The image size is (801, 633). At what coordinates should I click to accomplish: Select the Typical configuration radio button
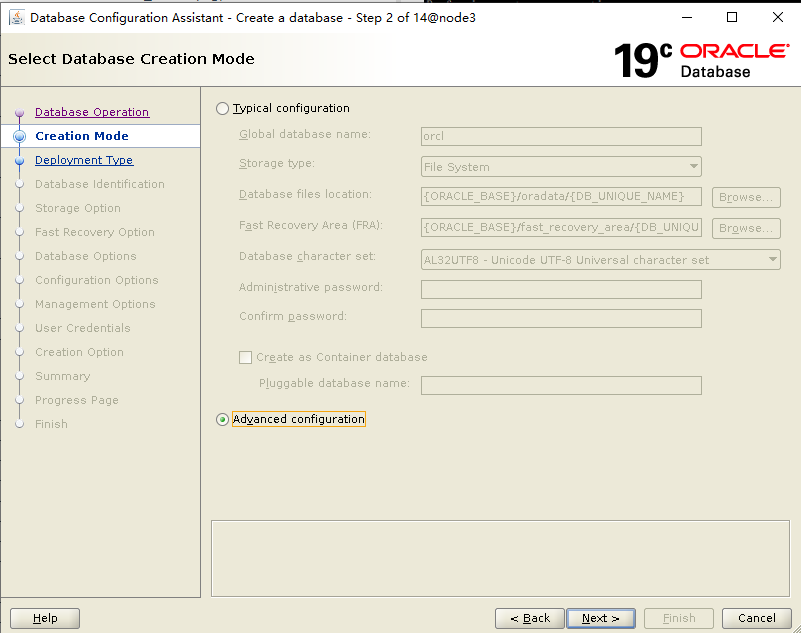(222, 108)
